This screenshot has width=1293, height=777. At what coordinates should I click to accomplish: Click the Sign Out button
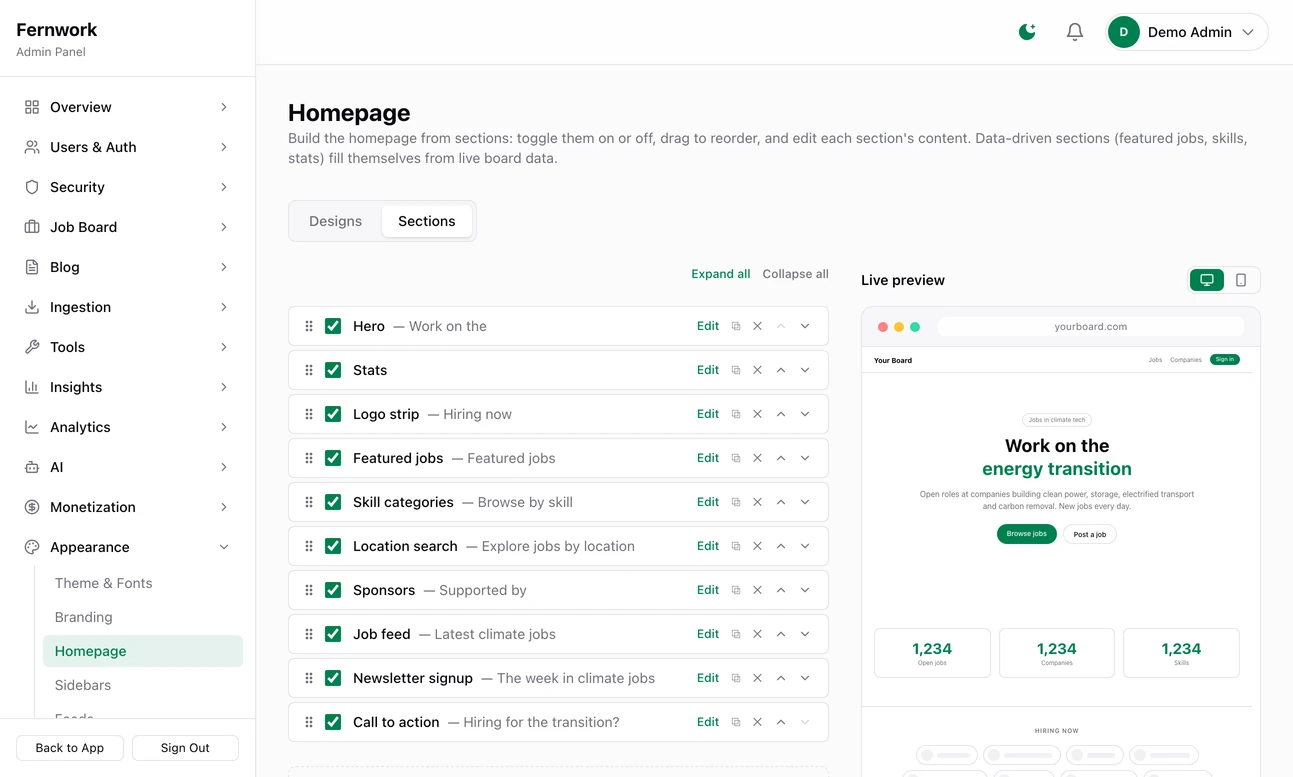pos(185,748)
